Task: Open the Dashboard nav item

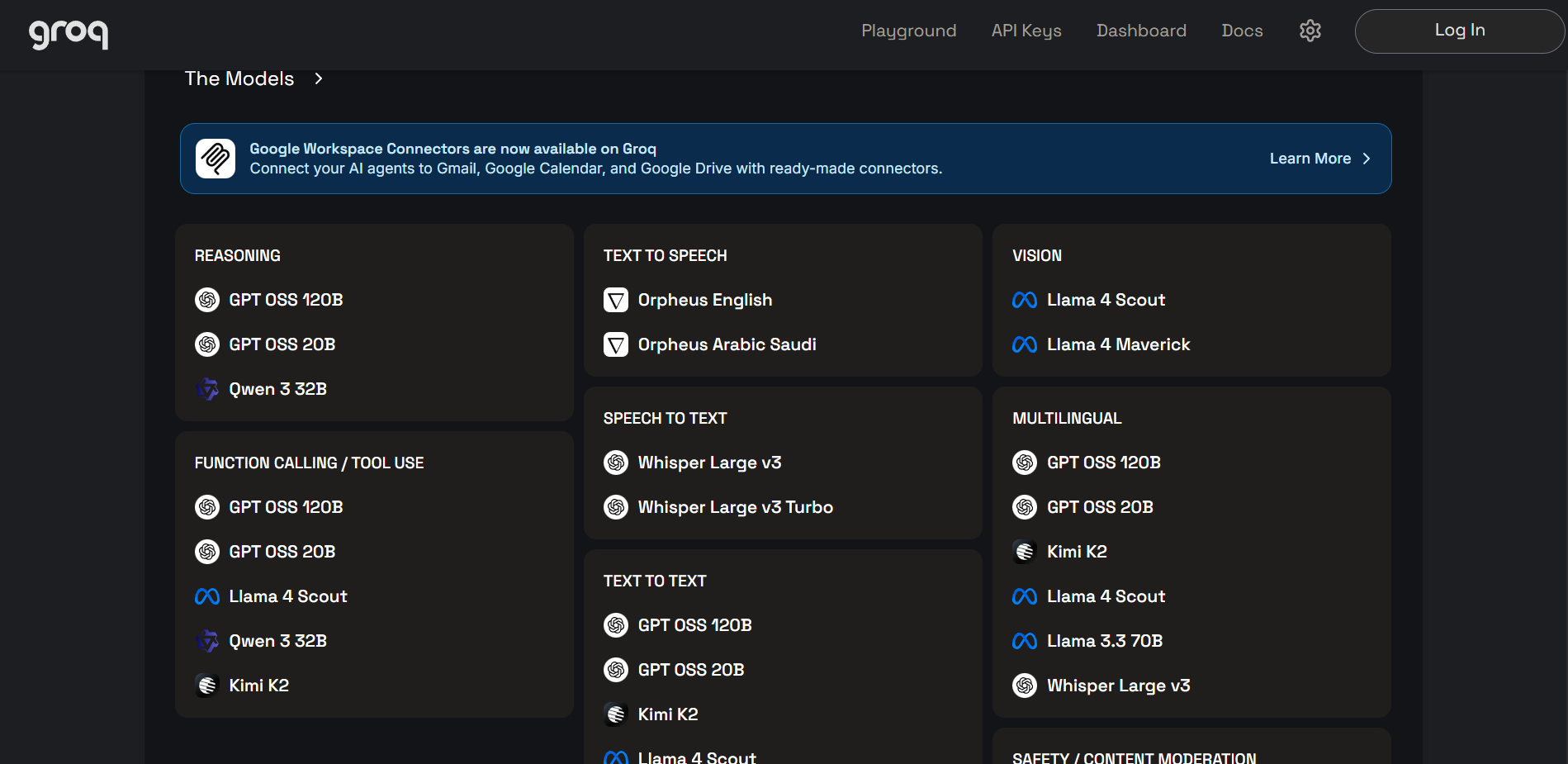Action: (x=1141, y=31)
